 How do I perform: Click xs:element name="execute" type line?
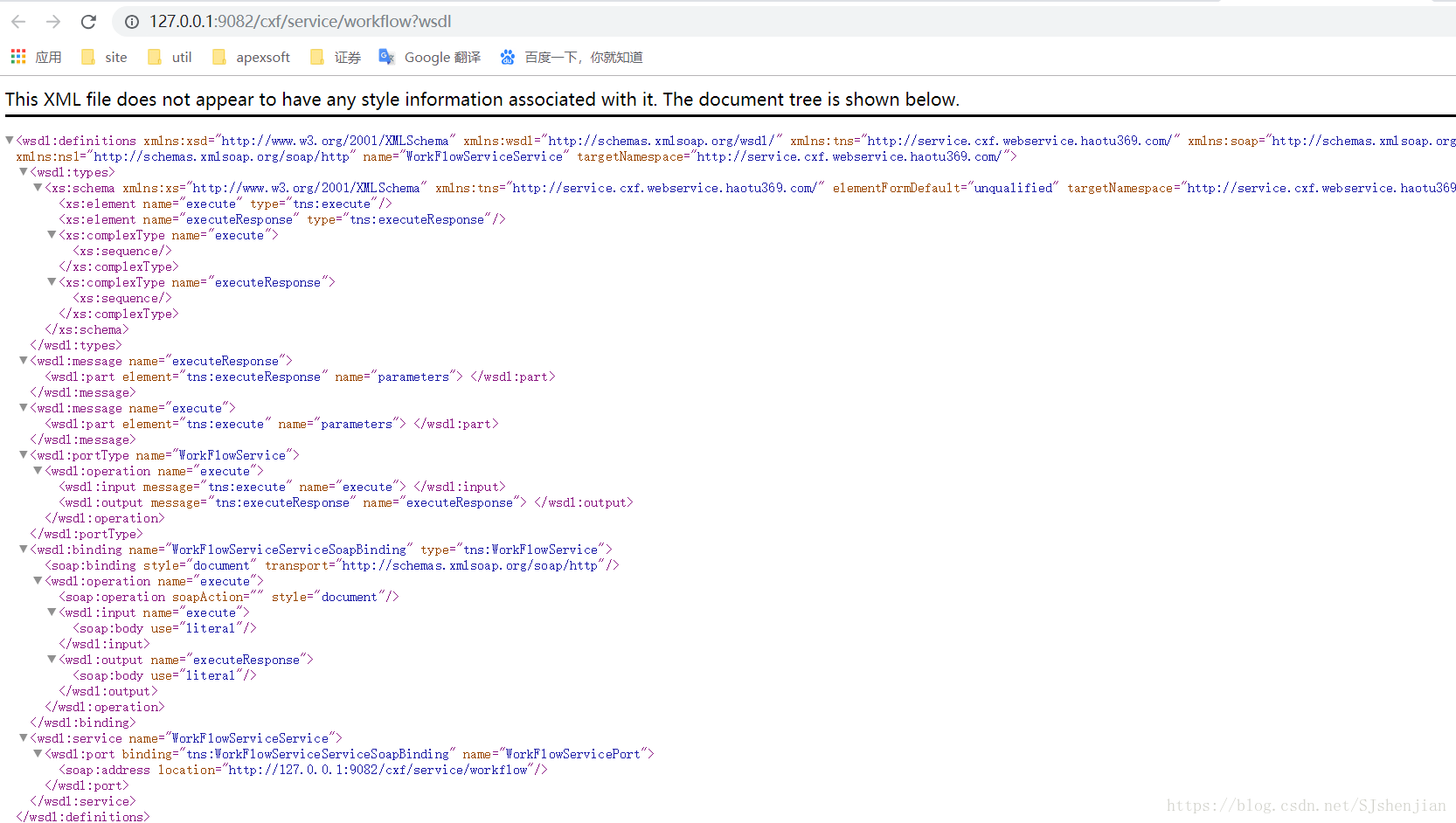point(225,204)
